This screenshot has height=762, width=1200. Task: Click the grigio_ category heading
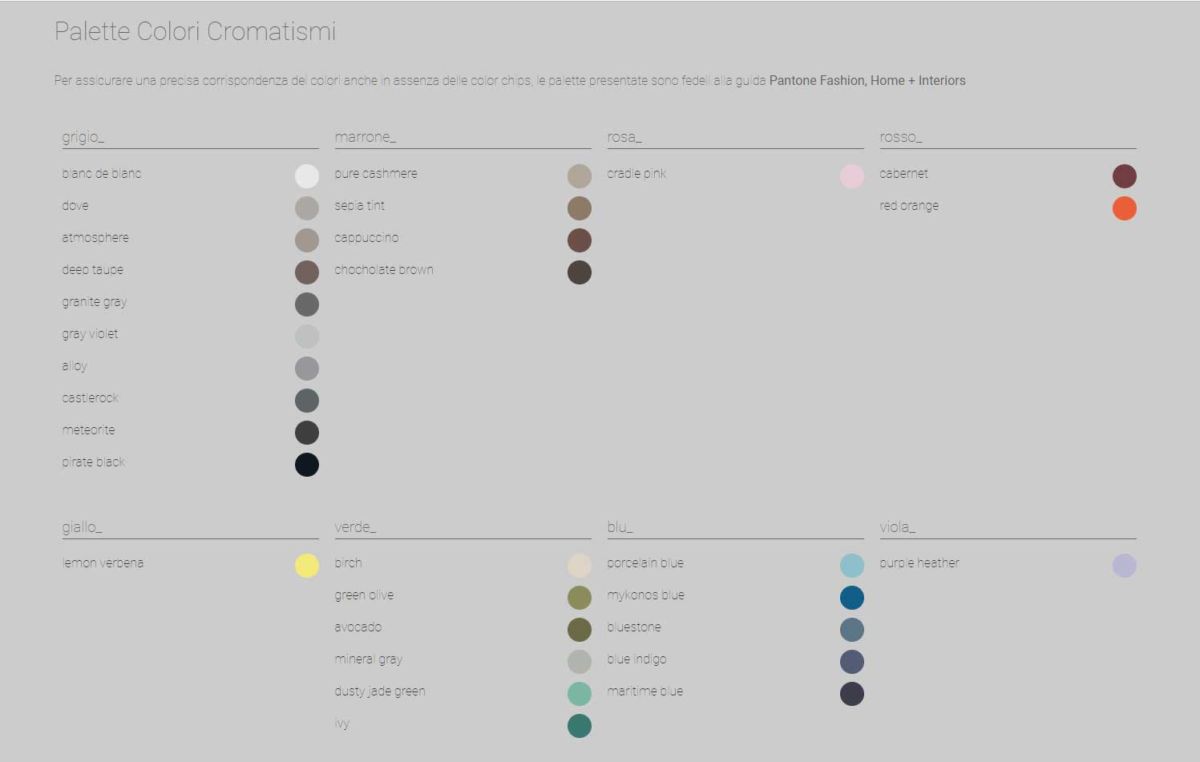coord(83,138)
